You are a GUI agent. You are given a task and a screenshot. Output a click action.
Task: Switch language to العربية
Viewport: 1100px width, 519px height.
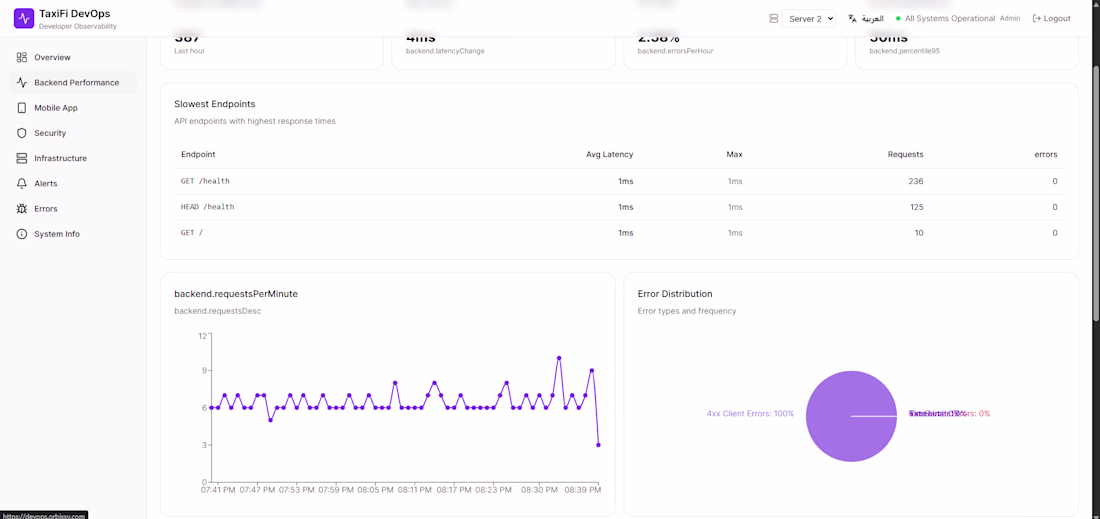tap(873, 19)
